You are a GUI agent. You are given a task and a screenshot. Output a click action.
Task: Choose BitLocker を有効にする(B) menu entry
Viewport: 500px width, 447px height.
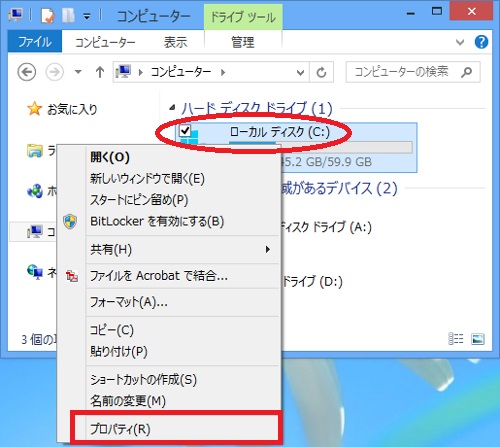tap(182, 221)
